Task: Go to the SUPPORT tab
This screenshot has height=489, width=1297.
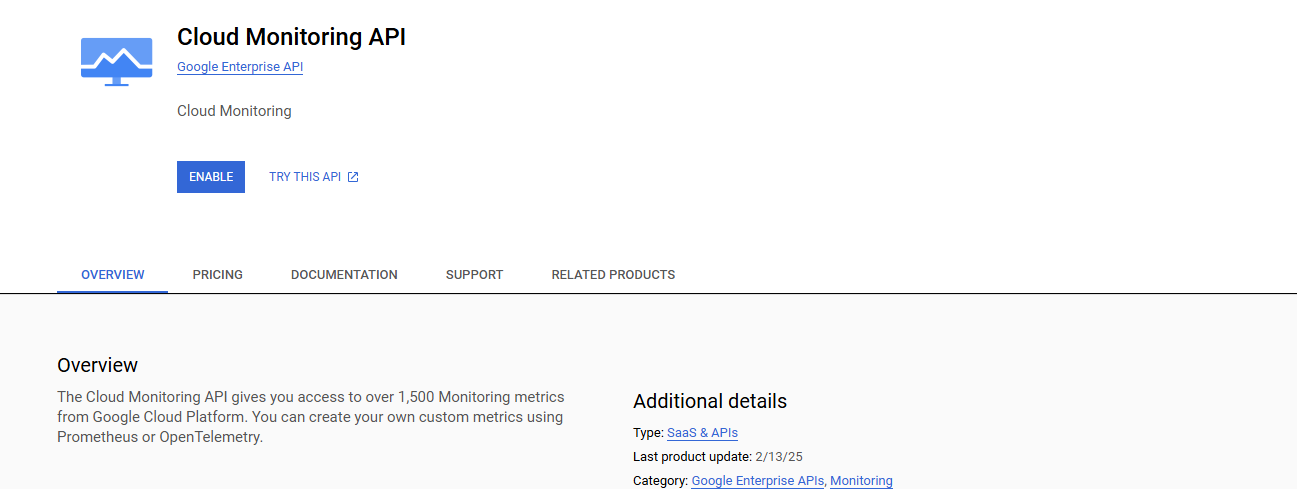Action: click(x=475, y=275)
